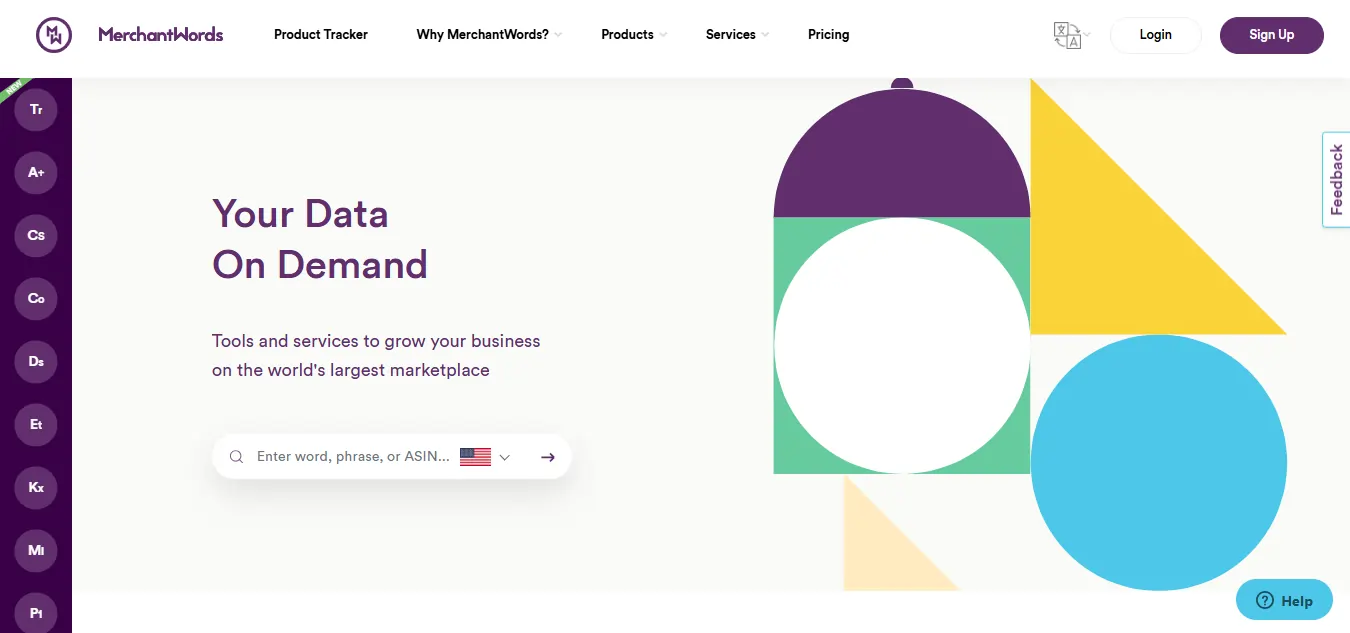Click the Cs sidebar icon
This screenshot has width=1350, height=633.
click(35, 235)
